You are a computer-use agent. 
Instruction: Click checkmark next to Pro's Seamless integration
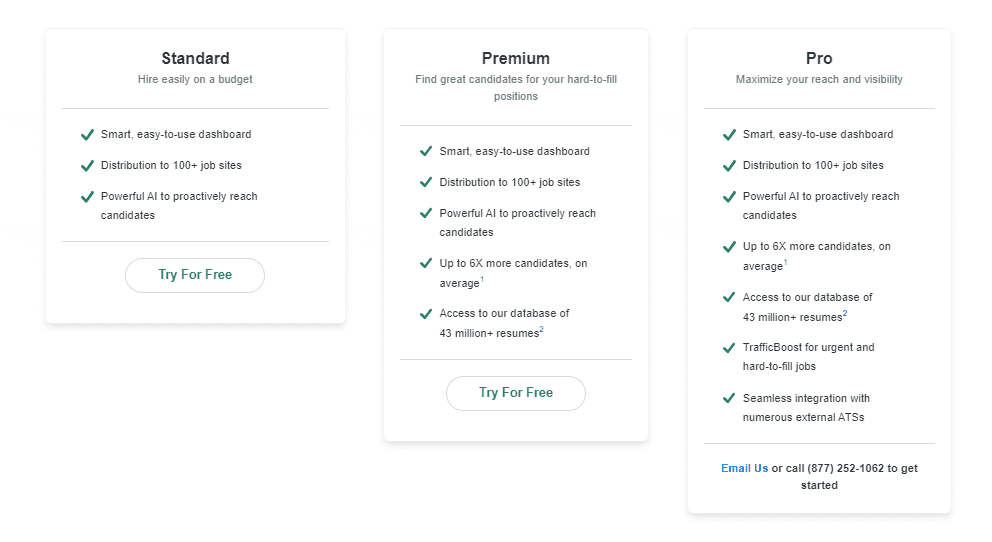pyautogui.click(x=729, y=399)
